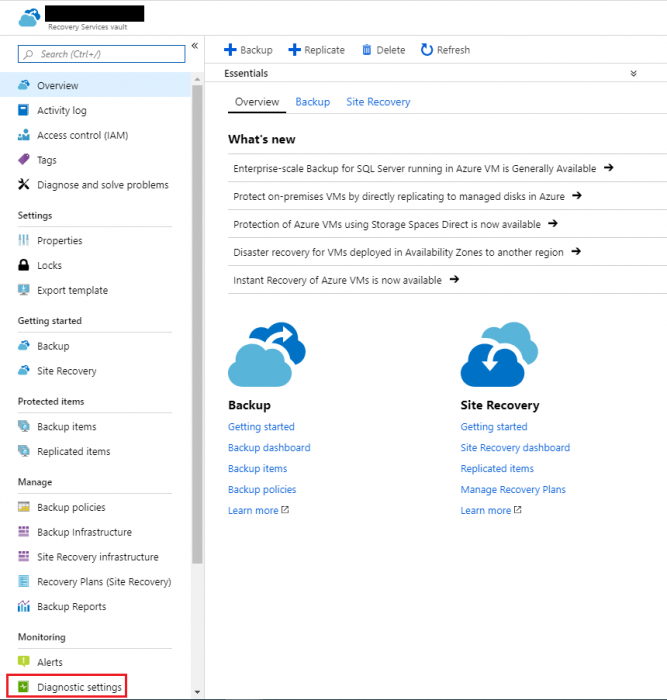Open the Backup dashboard link
667x700 pixels.
pyautogui.click(x=269, y=447)
